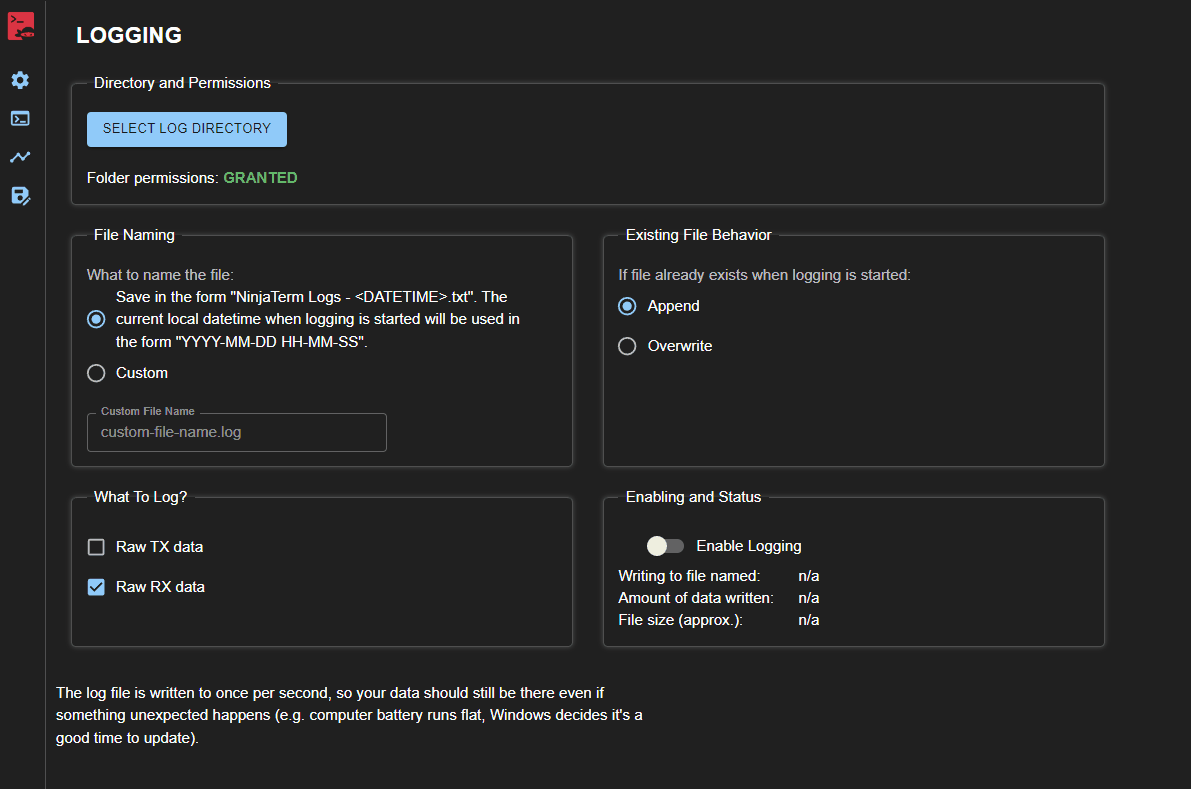Screen dimensions: 1191x789
Task: Enable the Raw TX data checkbox
Action: (x=96, y=547)
